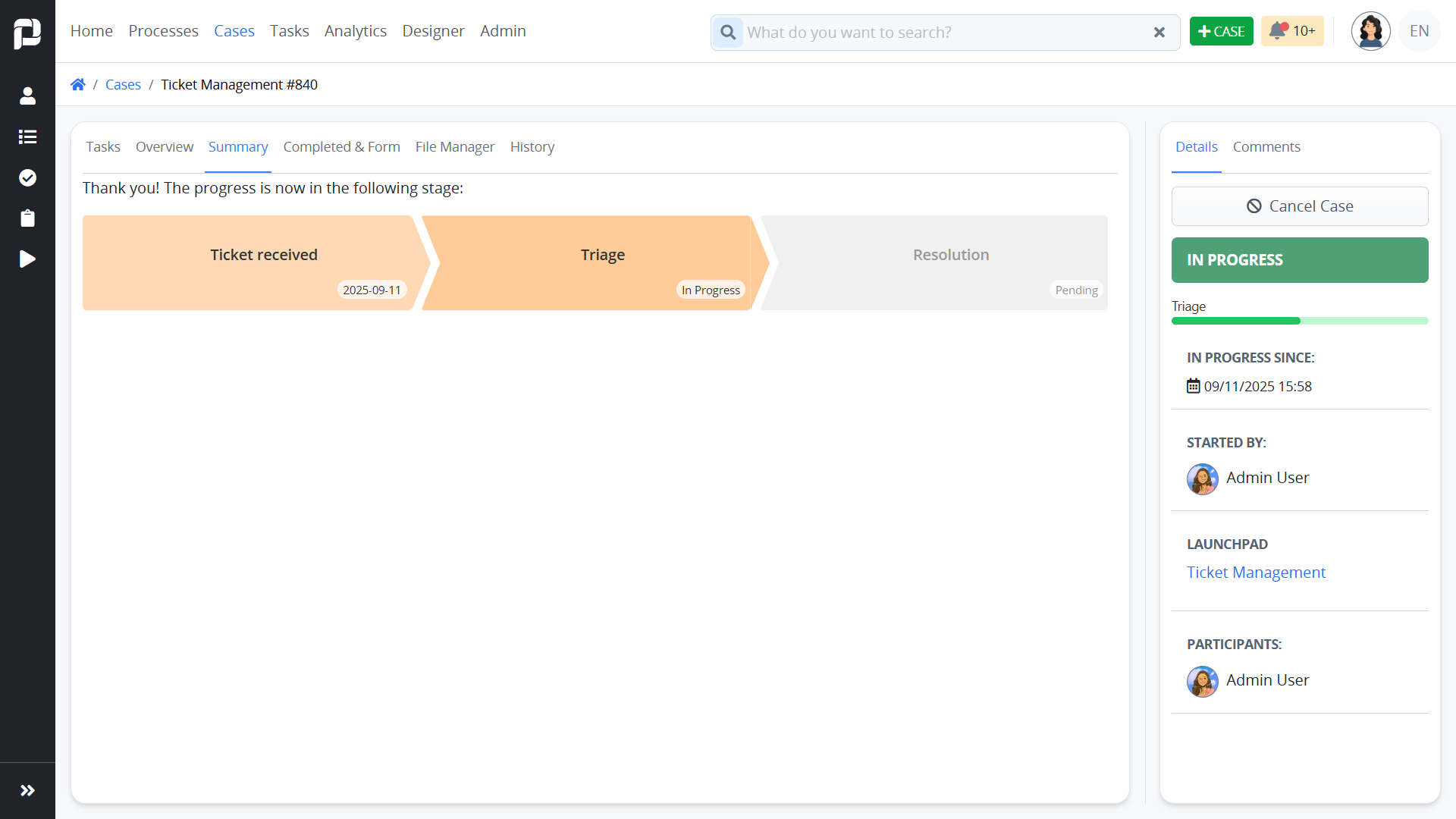Switch to the Comments tab
This screenshot has height=819, width=1456.
(1266, 146)
